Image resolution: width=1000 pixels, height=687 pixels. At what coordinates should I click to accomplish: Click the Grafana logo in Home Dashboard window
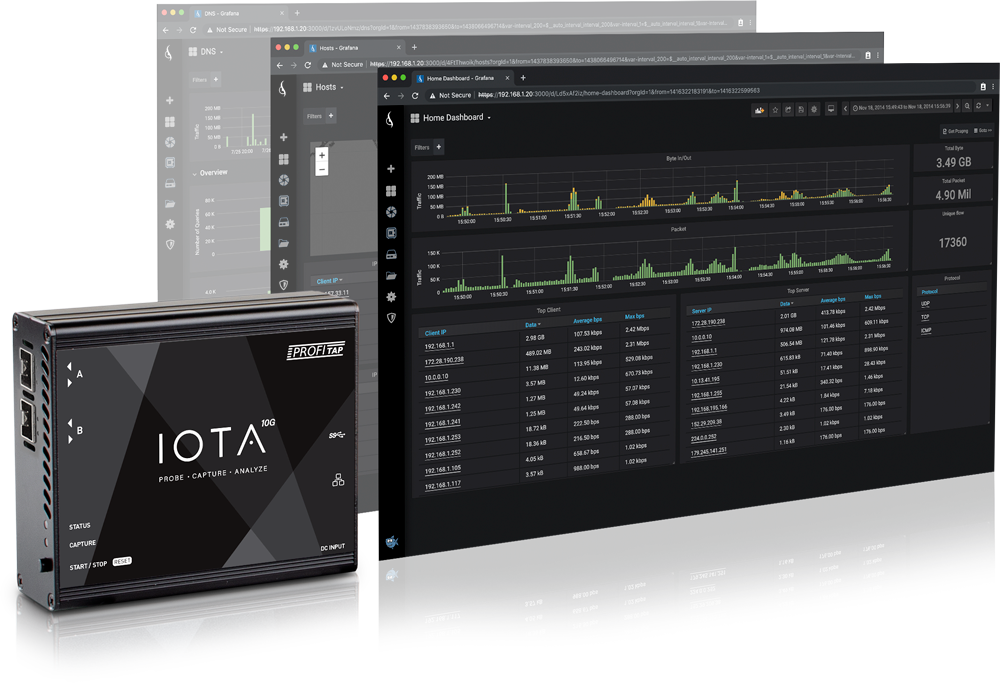(x=390, y=119)
